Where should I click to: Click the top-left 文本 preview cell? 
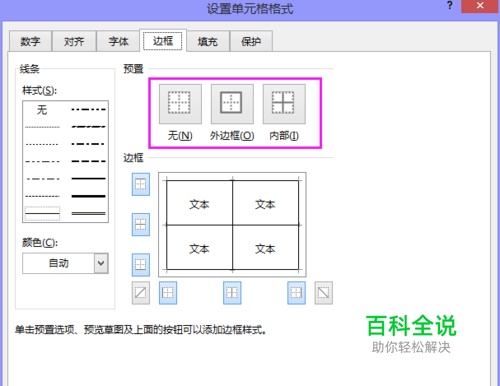tap(199, 203)
